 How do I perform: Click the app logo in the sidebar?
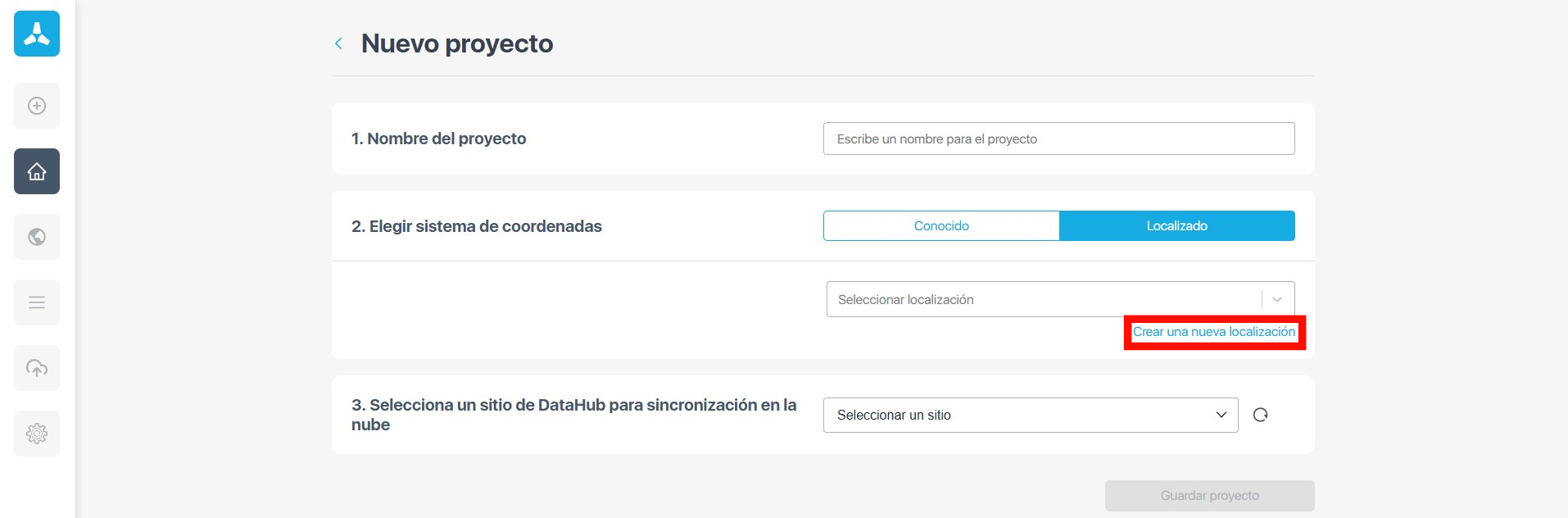click(37, 34)
